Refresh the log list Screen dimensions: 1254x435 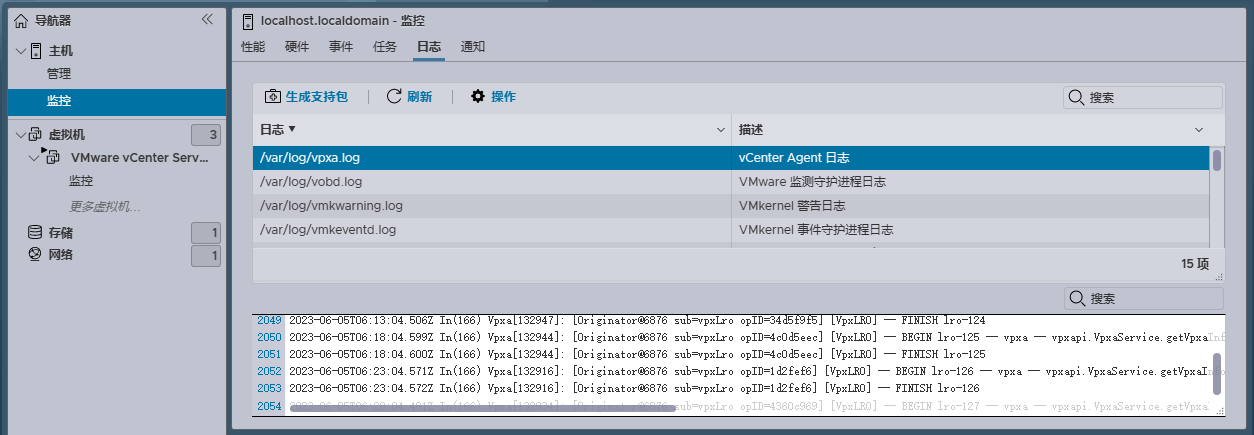click(x=409, y=97)
